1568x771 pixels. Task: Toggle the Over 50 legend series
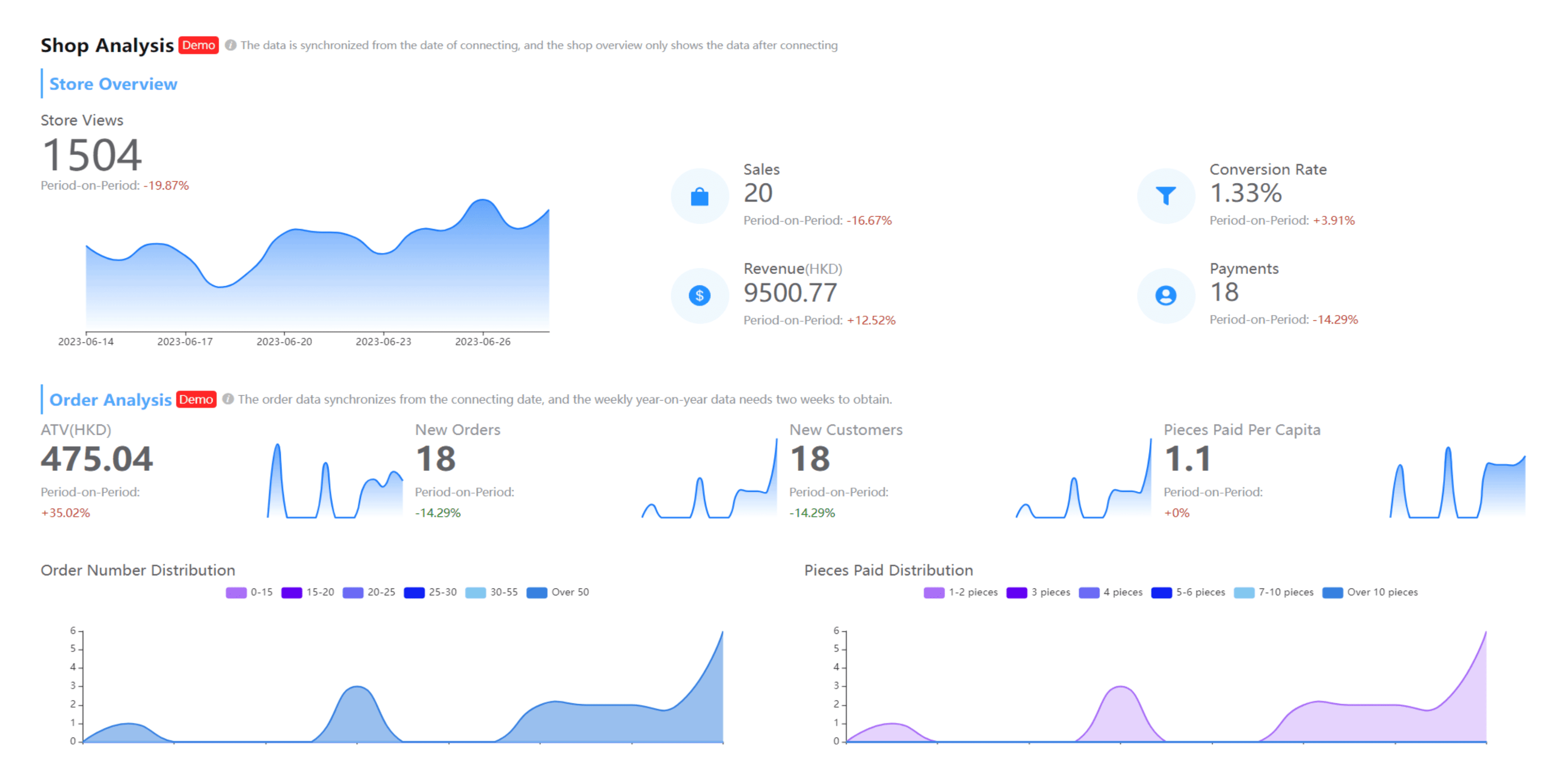[x=558, y=592]
